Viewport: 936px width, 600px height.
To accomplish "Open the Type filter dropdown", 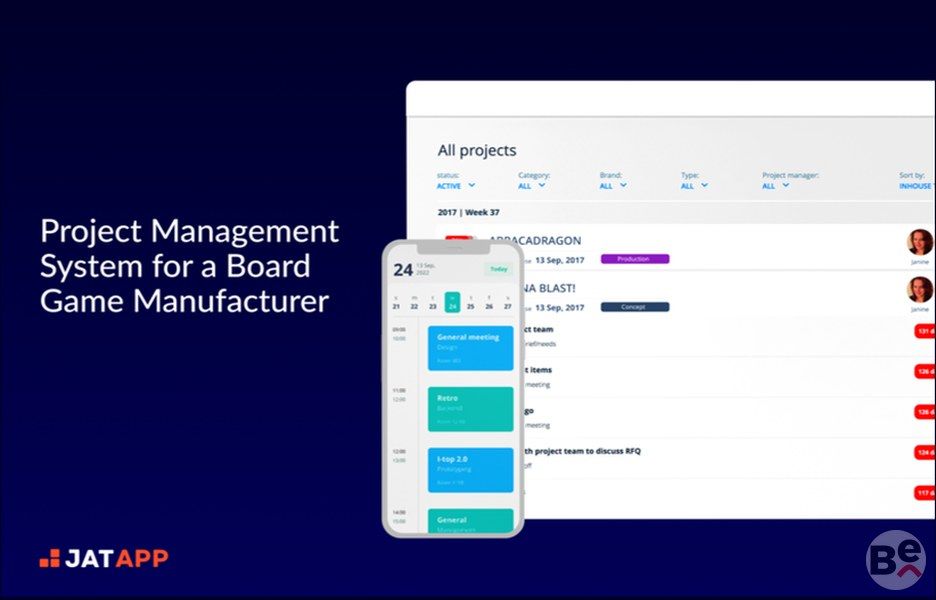I will coord(694,186).
